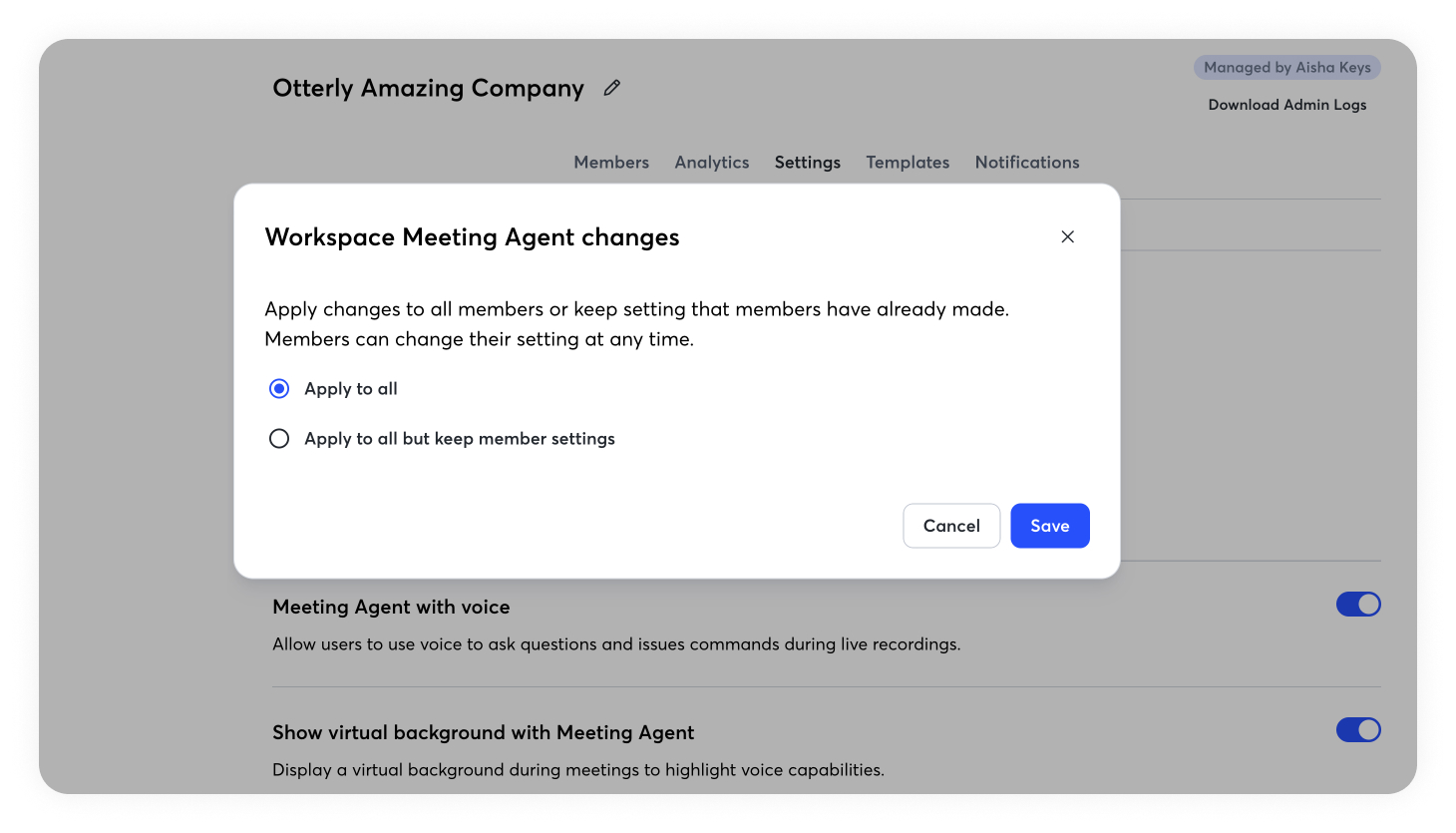This screenshot has width=1456, height=833.
Task: Close the Workspace Meeting Agent changes dialog
Action: pos(1067,236)
